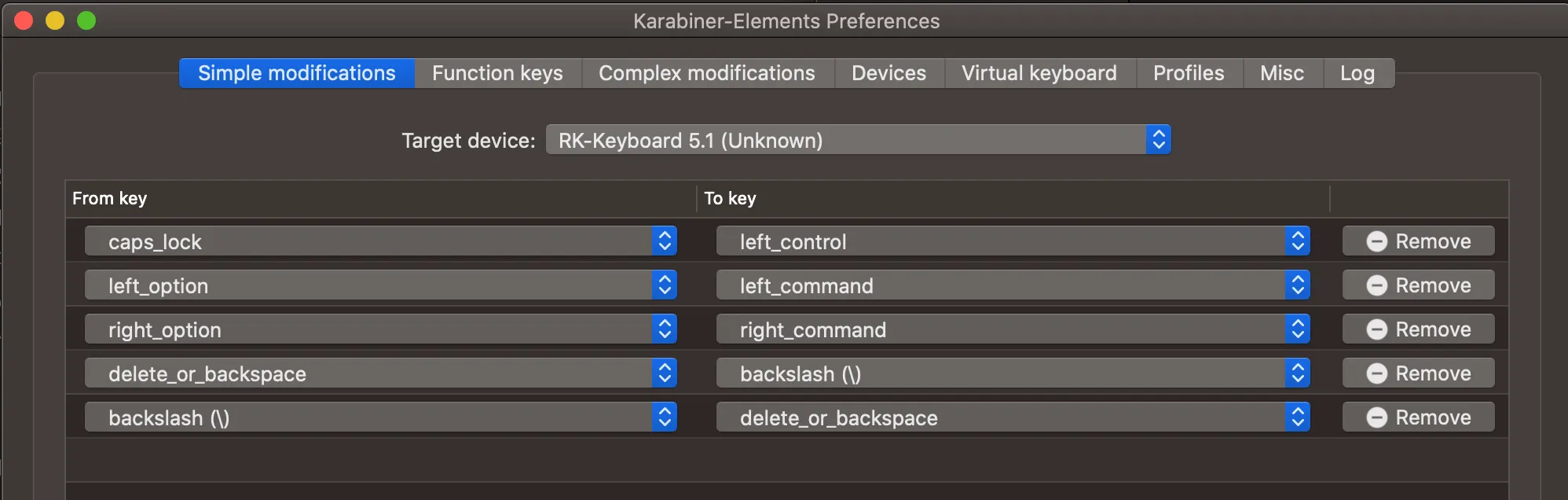Viewport: 1568px width, 500px height.
Task: Open the Target device dropdown
Action: click(858, 140)
